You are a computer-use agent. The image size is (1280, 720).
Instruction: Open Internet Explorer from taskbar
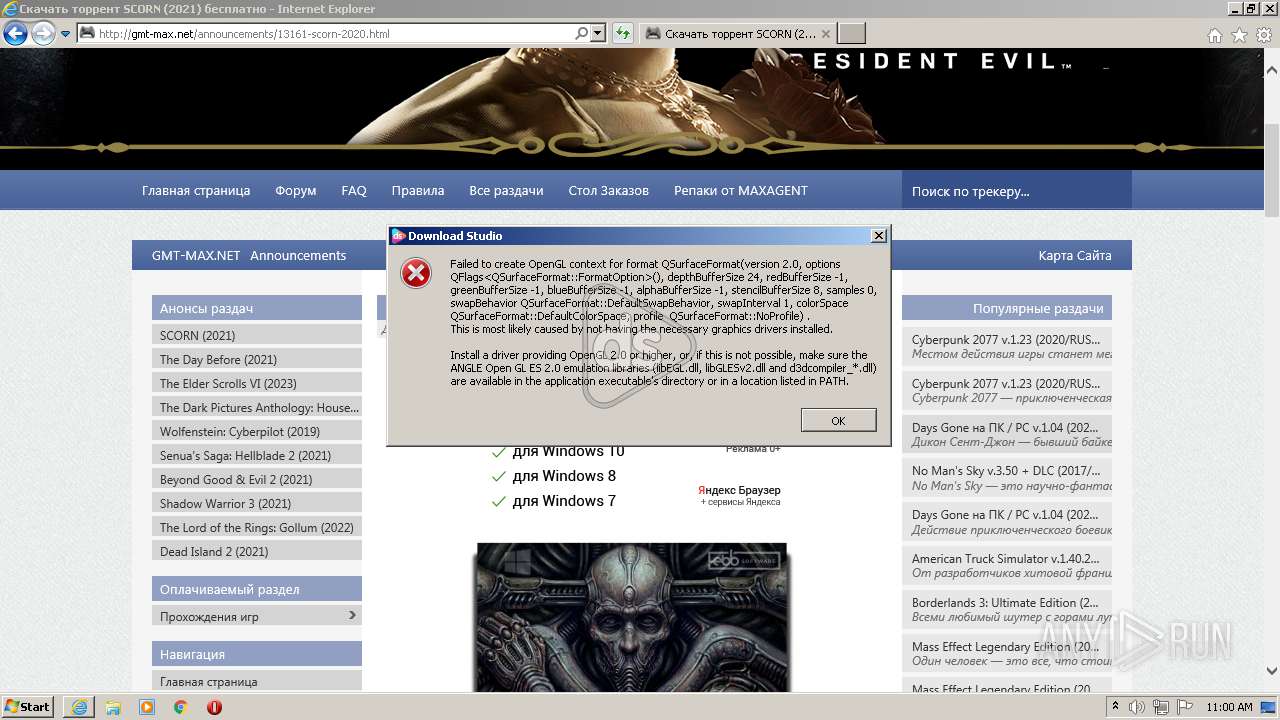[x=79, y=706]
